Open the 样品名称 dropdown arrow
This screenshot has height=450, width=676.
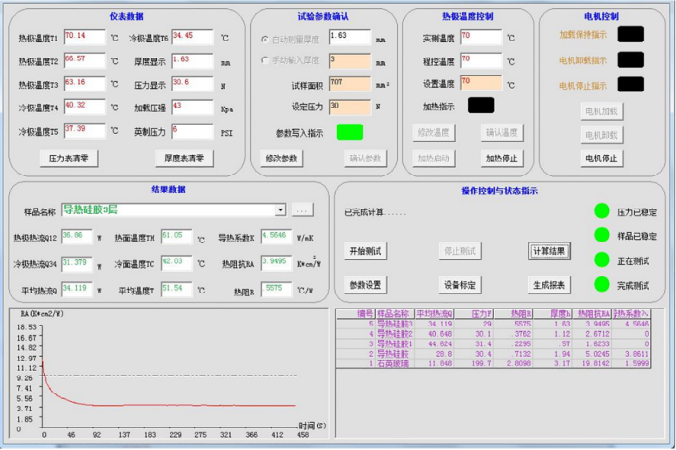282,210
